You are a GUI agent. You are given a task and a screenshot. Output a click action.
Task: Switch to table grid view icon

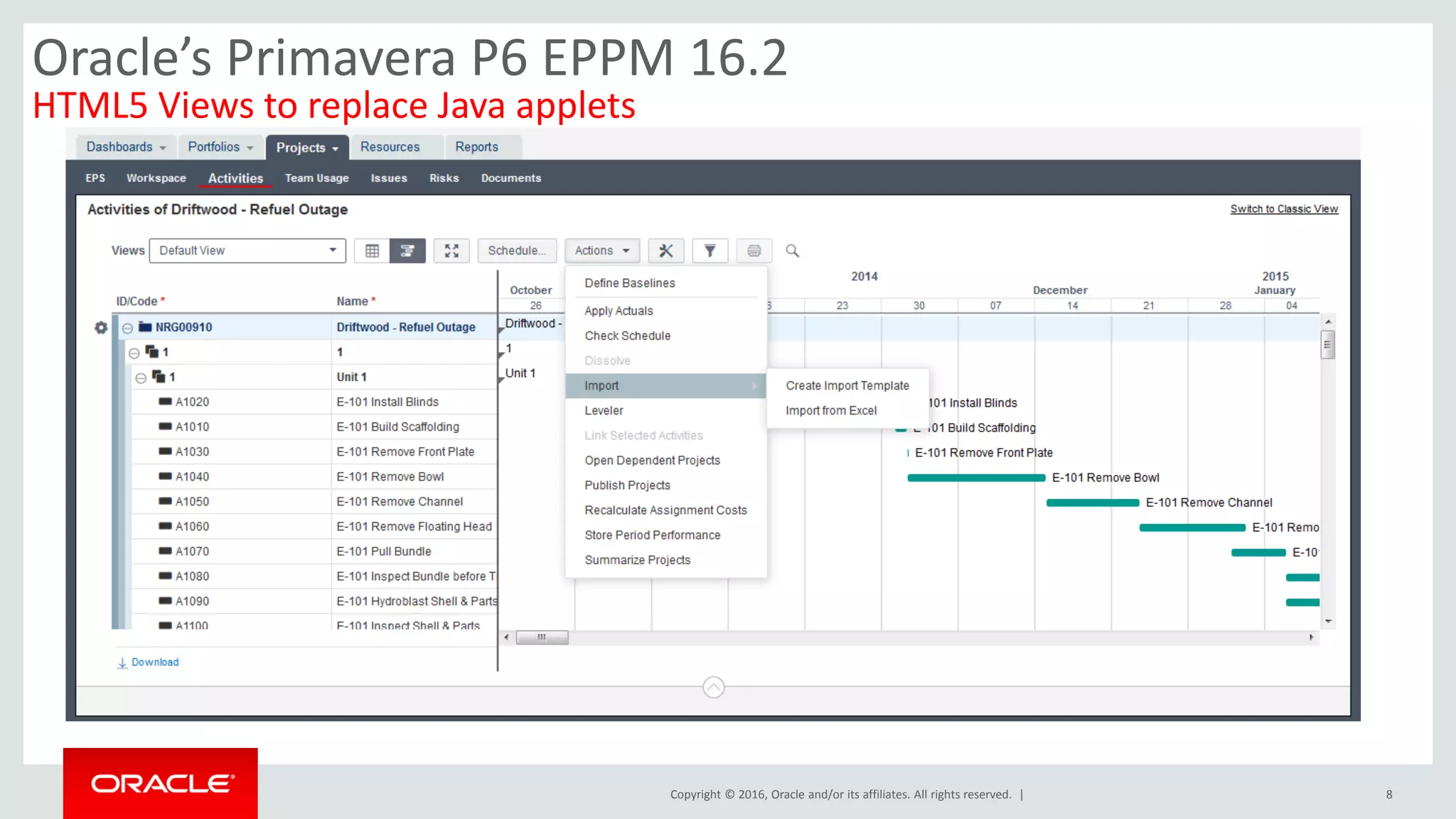[x=372, y=250]
